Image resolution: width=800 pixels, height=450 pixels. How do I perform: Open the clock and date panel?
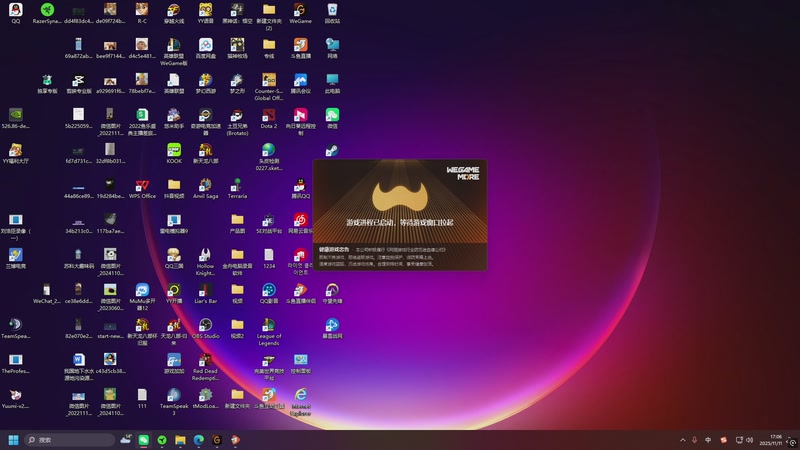point(770,440)
